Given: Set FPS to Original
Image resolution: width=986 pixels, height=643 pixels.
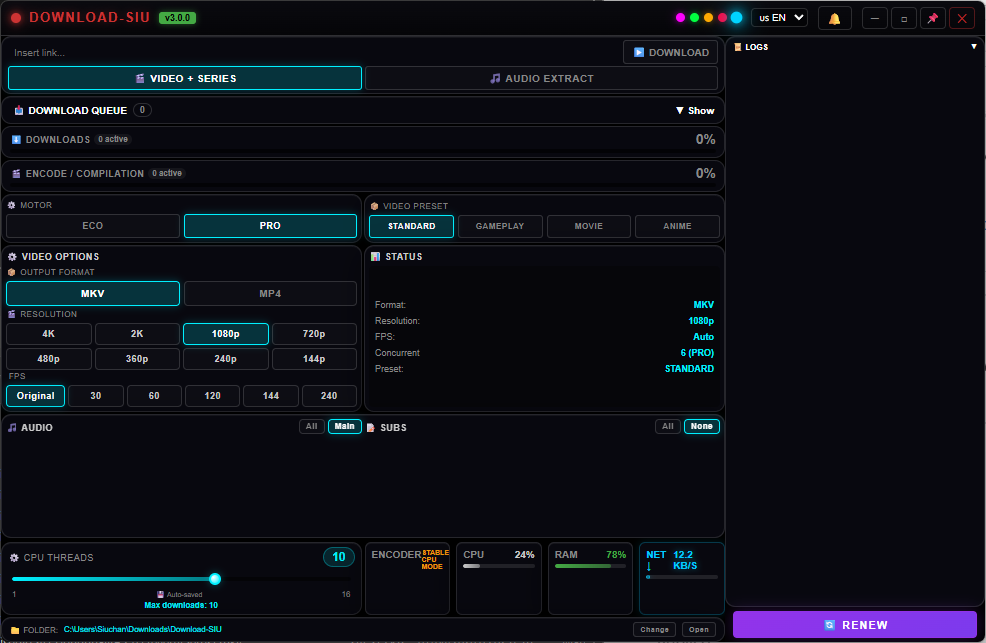Looking at the screenshot, I should click(x=35, y=396).
